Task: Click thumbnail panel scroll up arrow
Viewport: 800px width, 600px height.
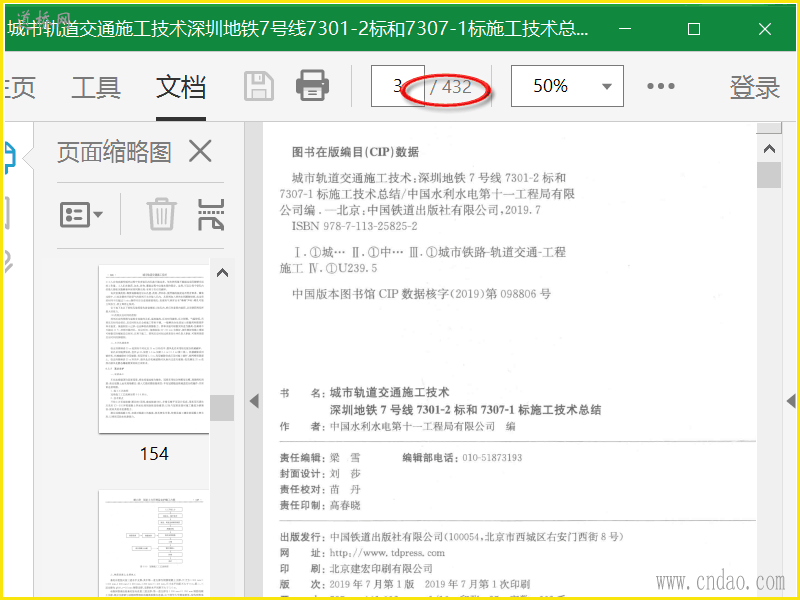Action: (x=222, y=272)
